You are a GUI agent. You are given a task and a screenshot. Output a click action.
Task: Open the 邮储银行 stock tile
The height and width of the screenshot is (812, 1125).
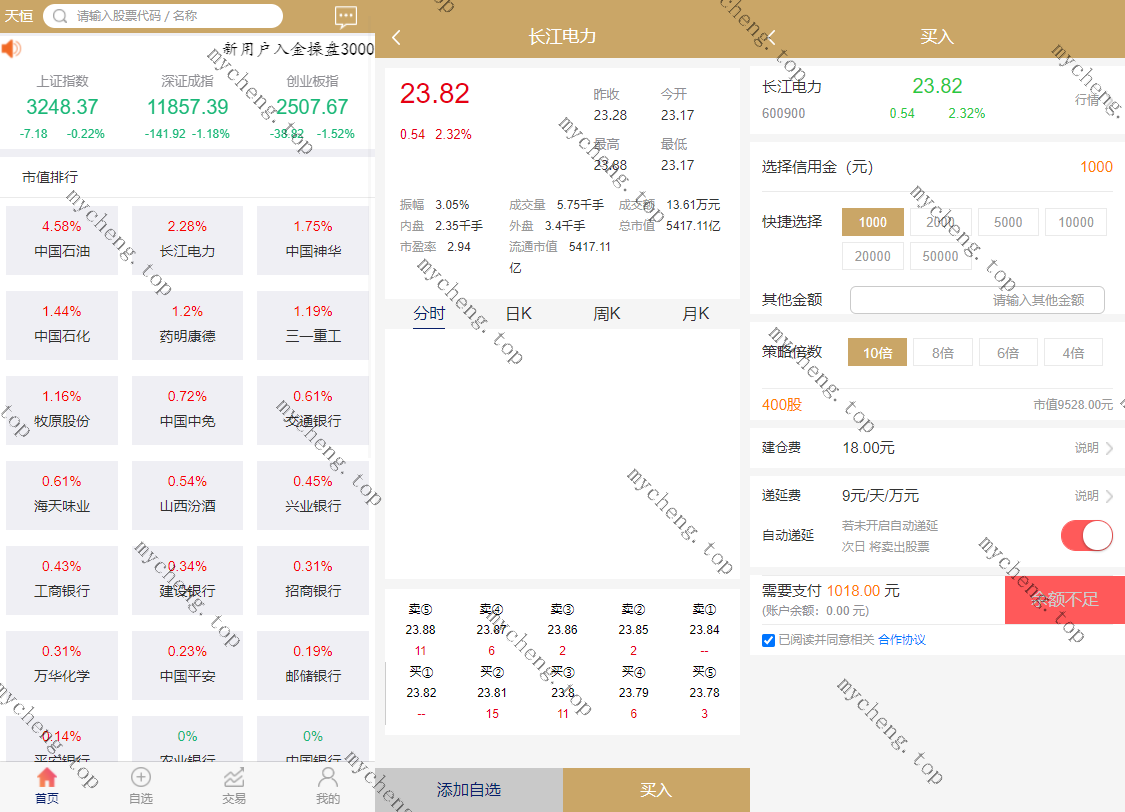click(x=313, y=666)
